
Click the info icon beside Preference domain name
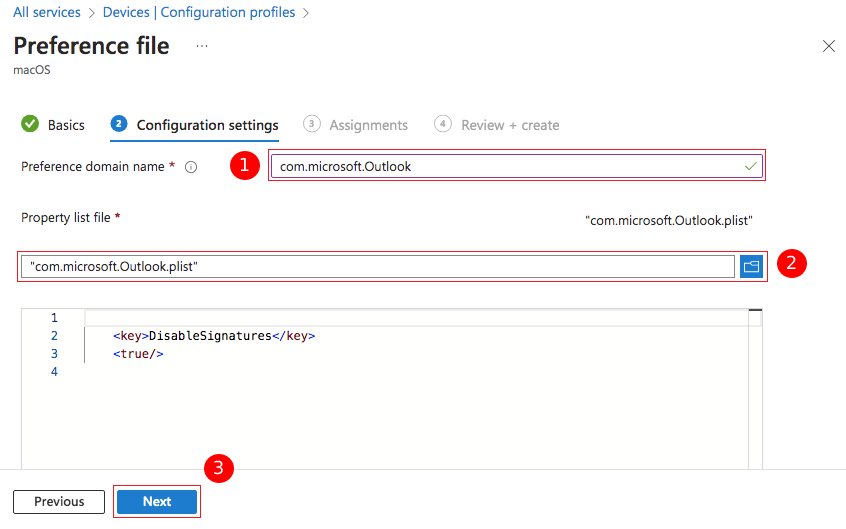click(x=191, y=167)
